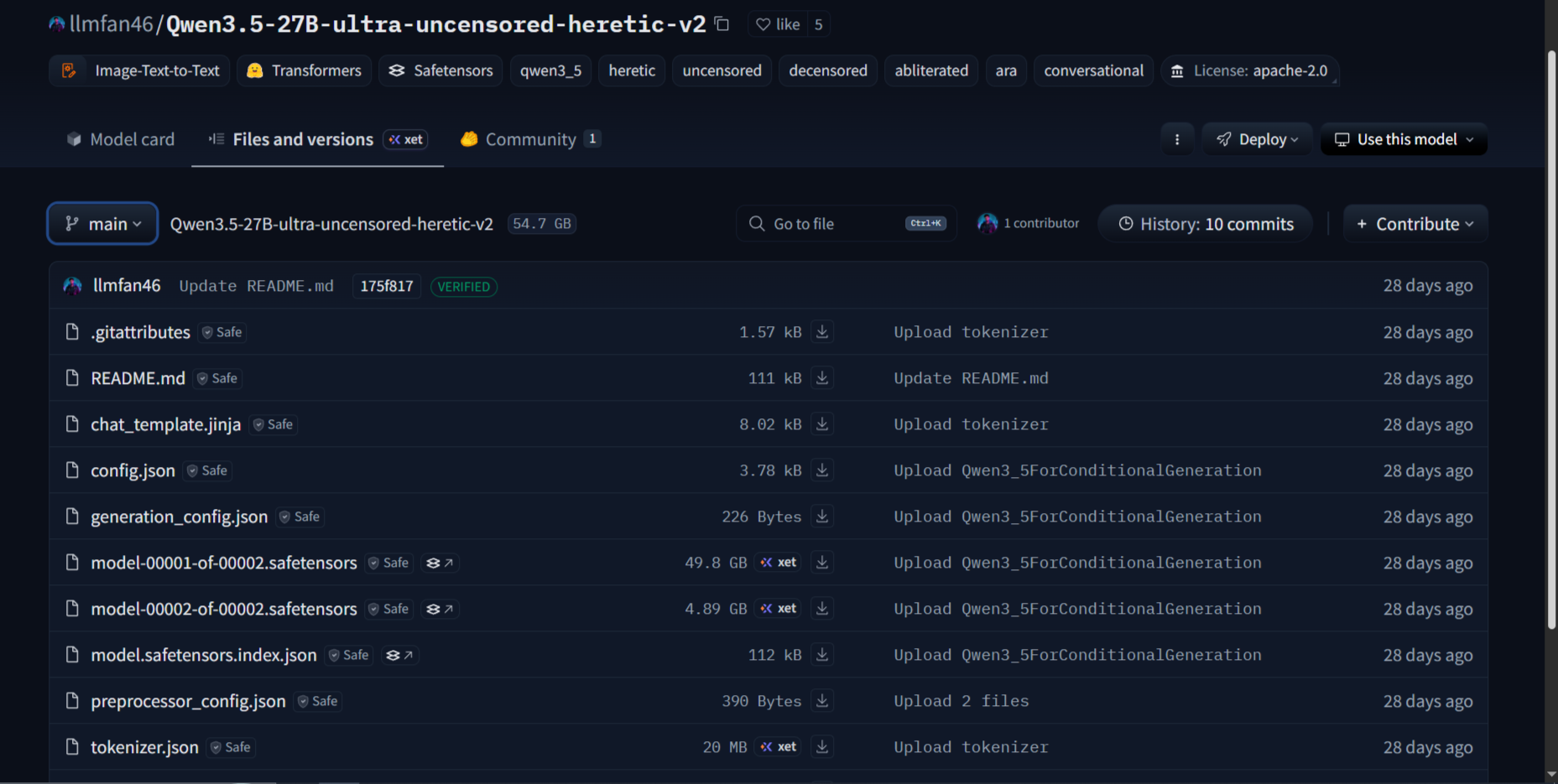Click the contributor avatar next to '1 contributor'
Screen dimensions: 1558x784
coord(987,223)
